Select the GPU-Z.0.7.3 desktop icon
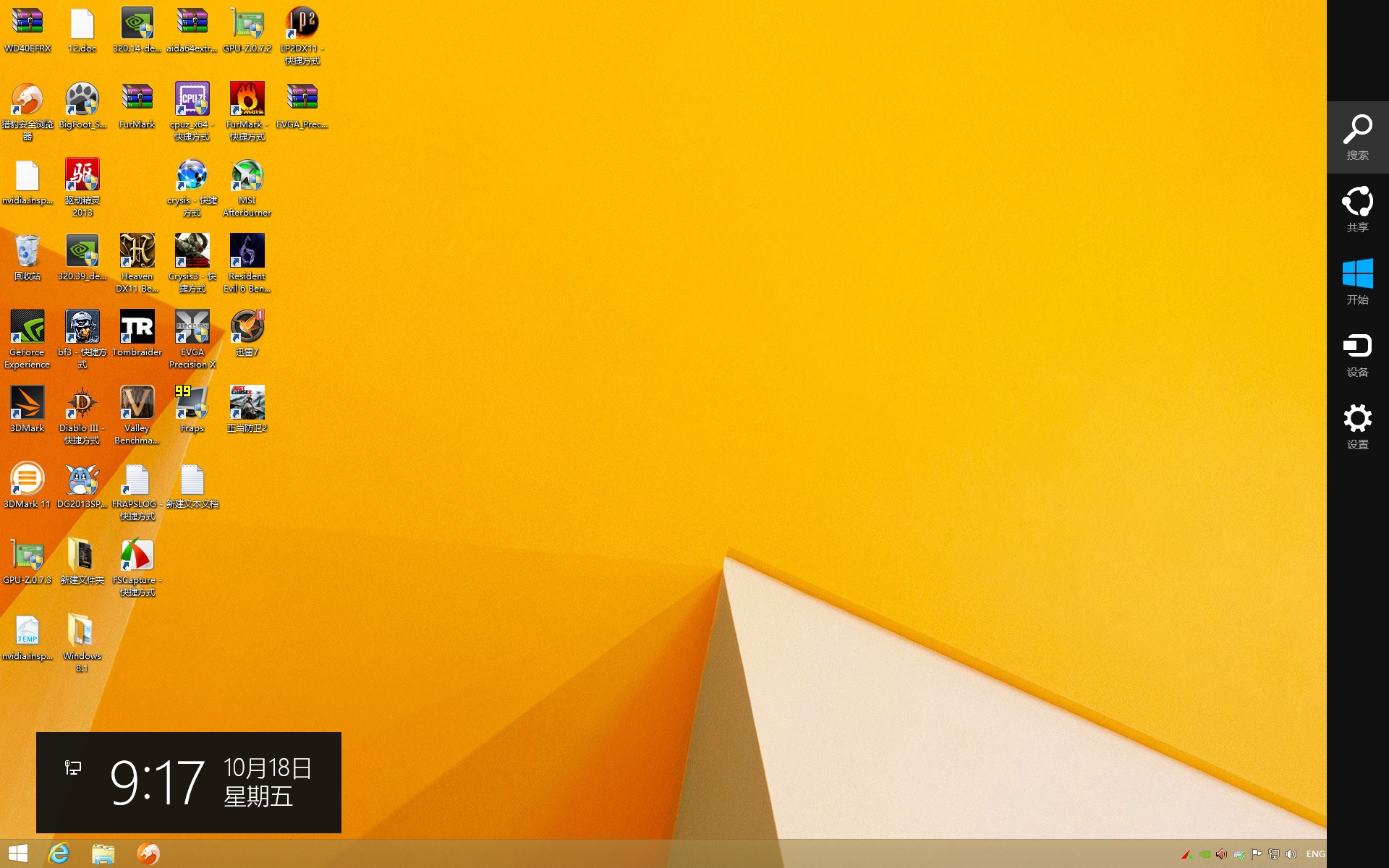 27,562
